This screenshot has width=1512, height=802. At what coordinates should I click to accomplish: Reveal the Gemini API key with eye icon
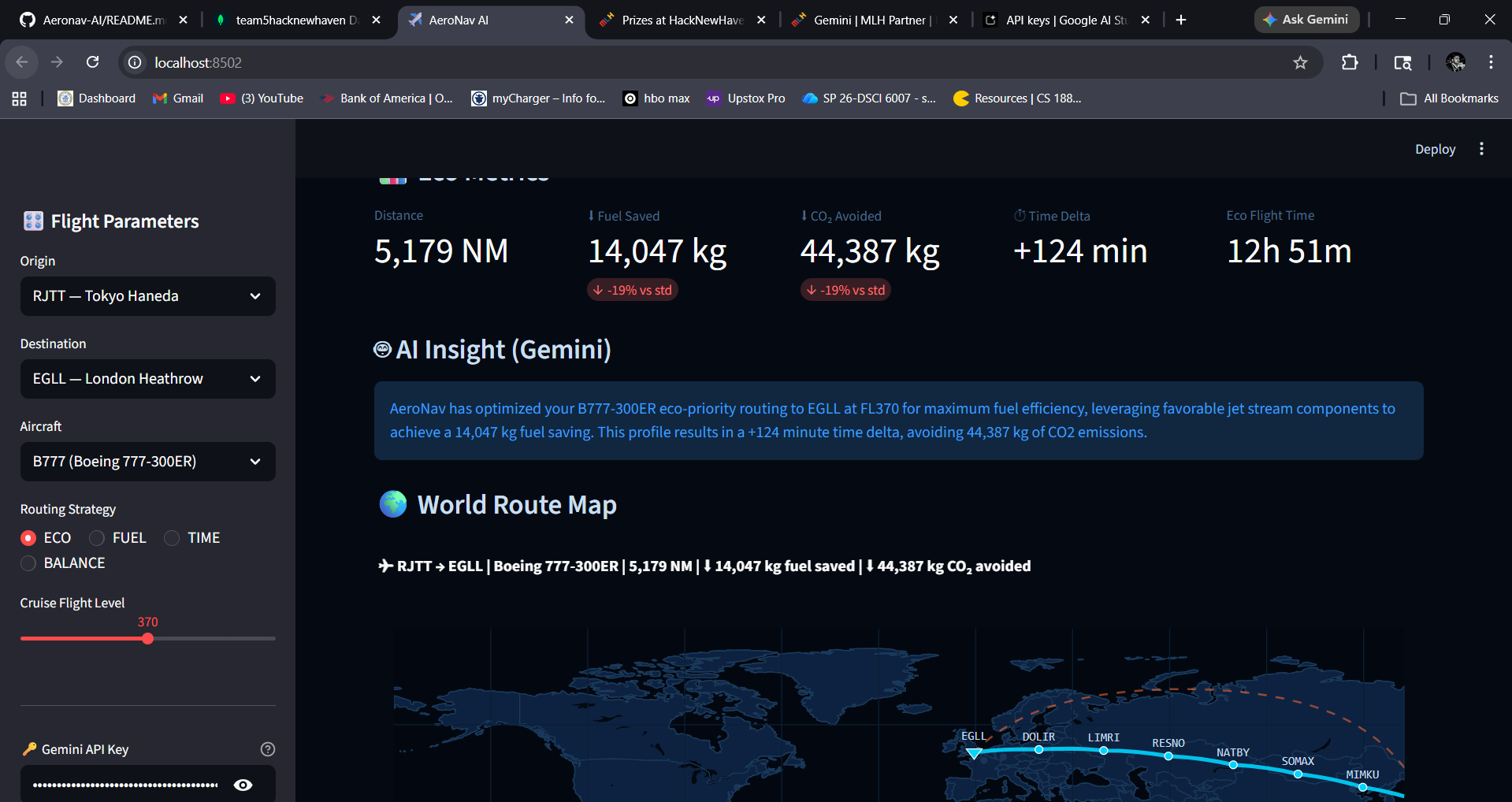tap(243, 785)
